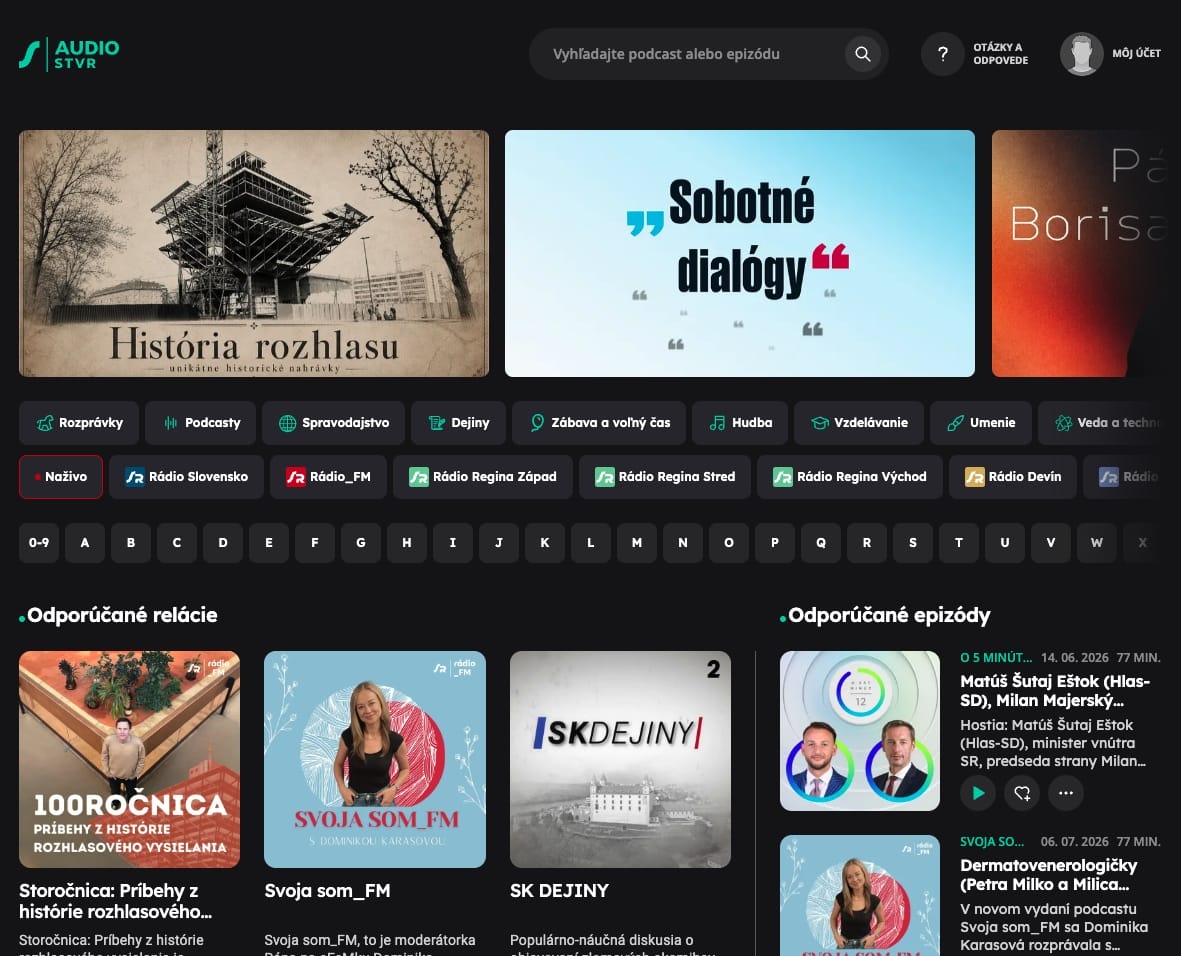Play the Matúš Šutaj Eštok episode
Viewport: 1181px width, 956px height.
point(978,793)
